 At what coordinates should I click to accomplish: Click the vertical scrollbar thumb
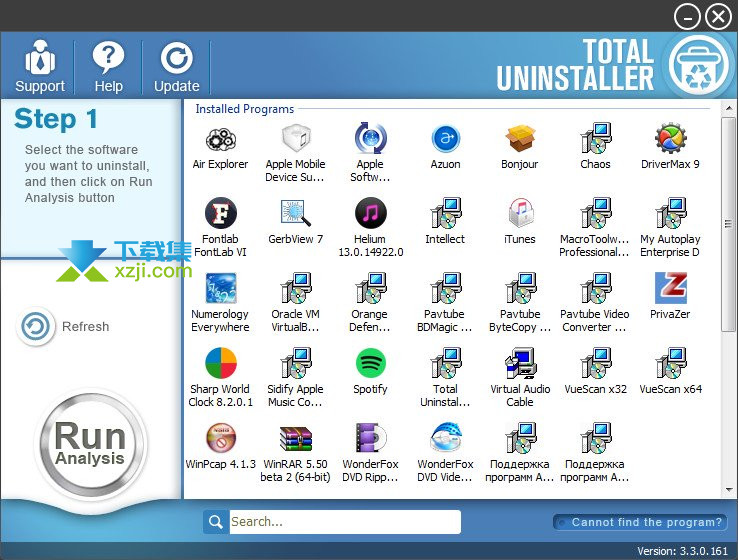pos(729,224)
